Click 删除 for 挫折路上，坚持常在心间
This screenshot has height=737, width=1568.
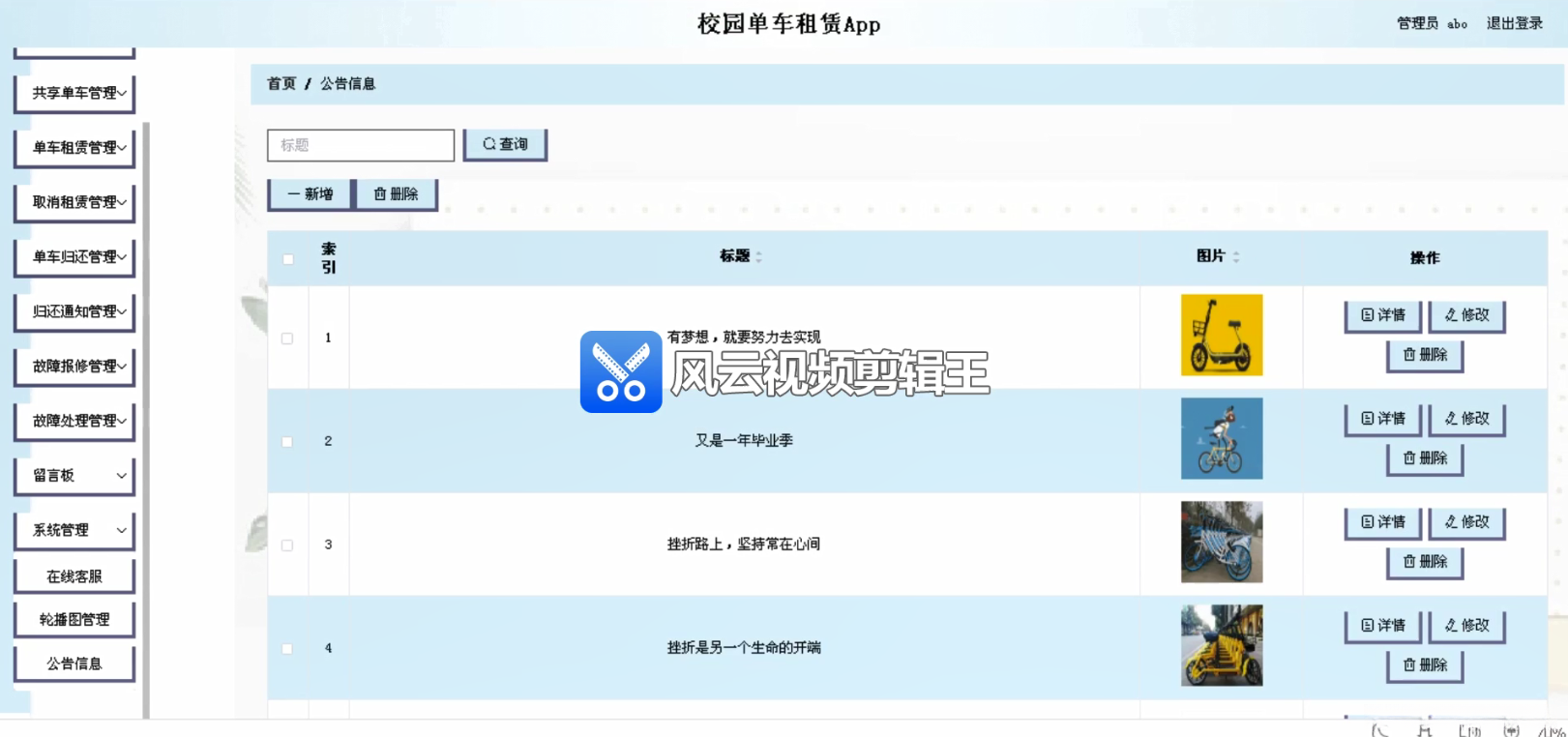pyautogui.click(x=1425, y=562)
